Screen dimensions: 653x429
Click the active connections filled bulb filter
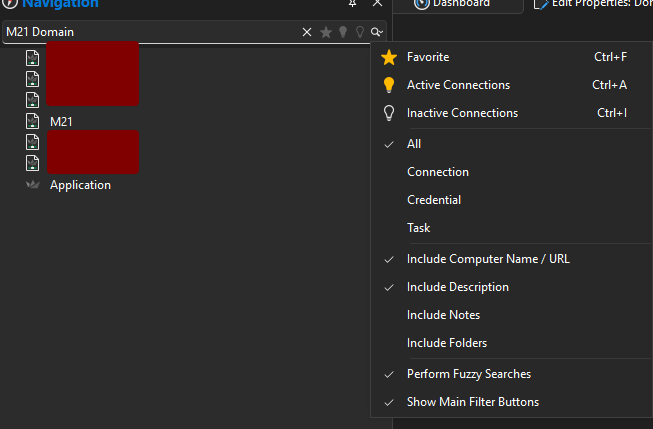coord(342,32)
